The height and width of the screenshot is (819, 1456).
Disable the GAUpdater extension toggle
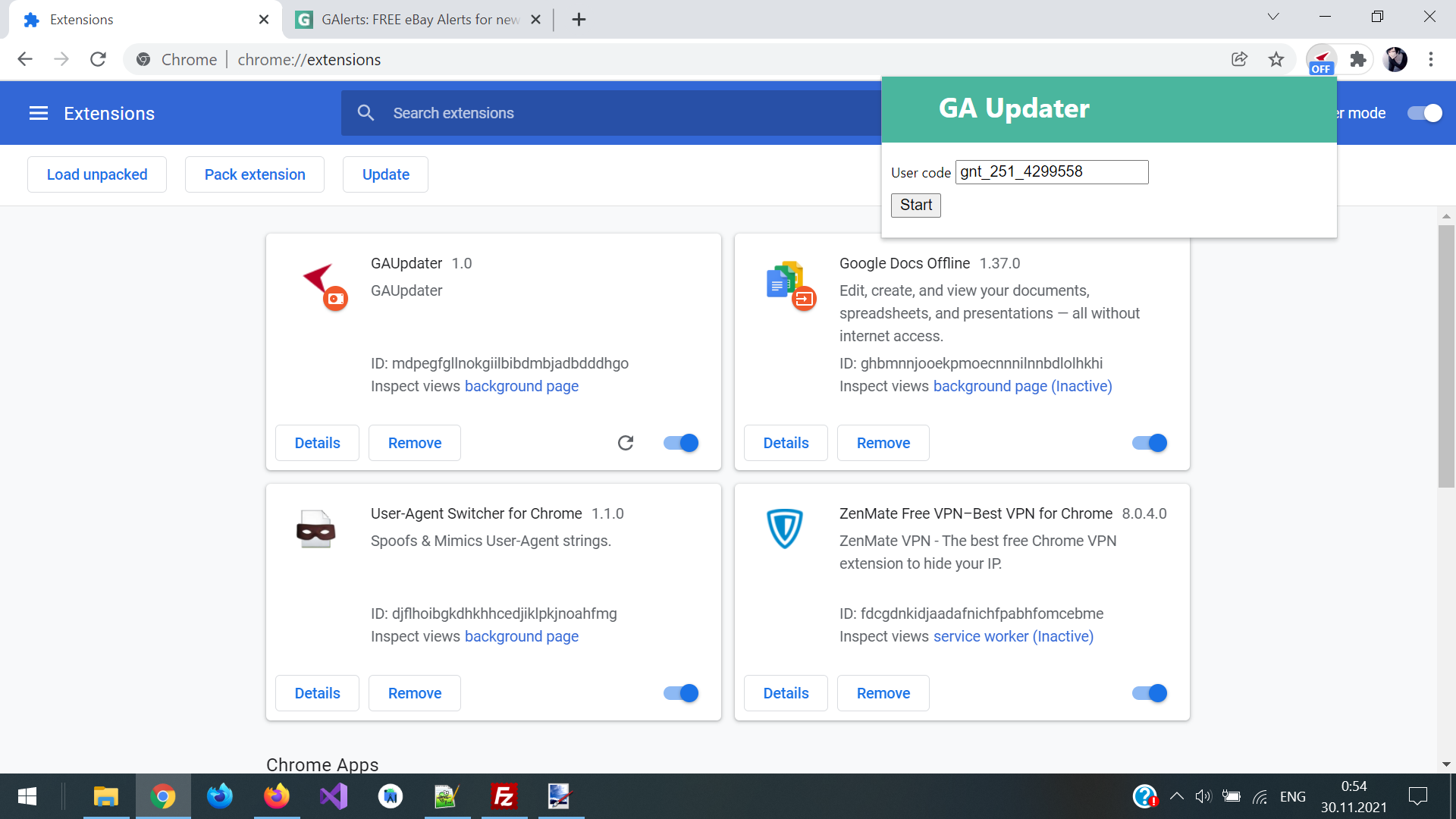point(681,443)
